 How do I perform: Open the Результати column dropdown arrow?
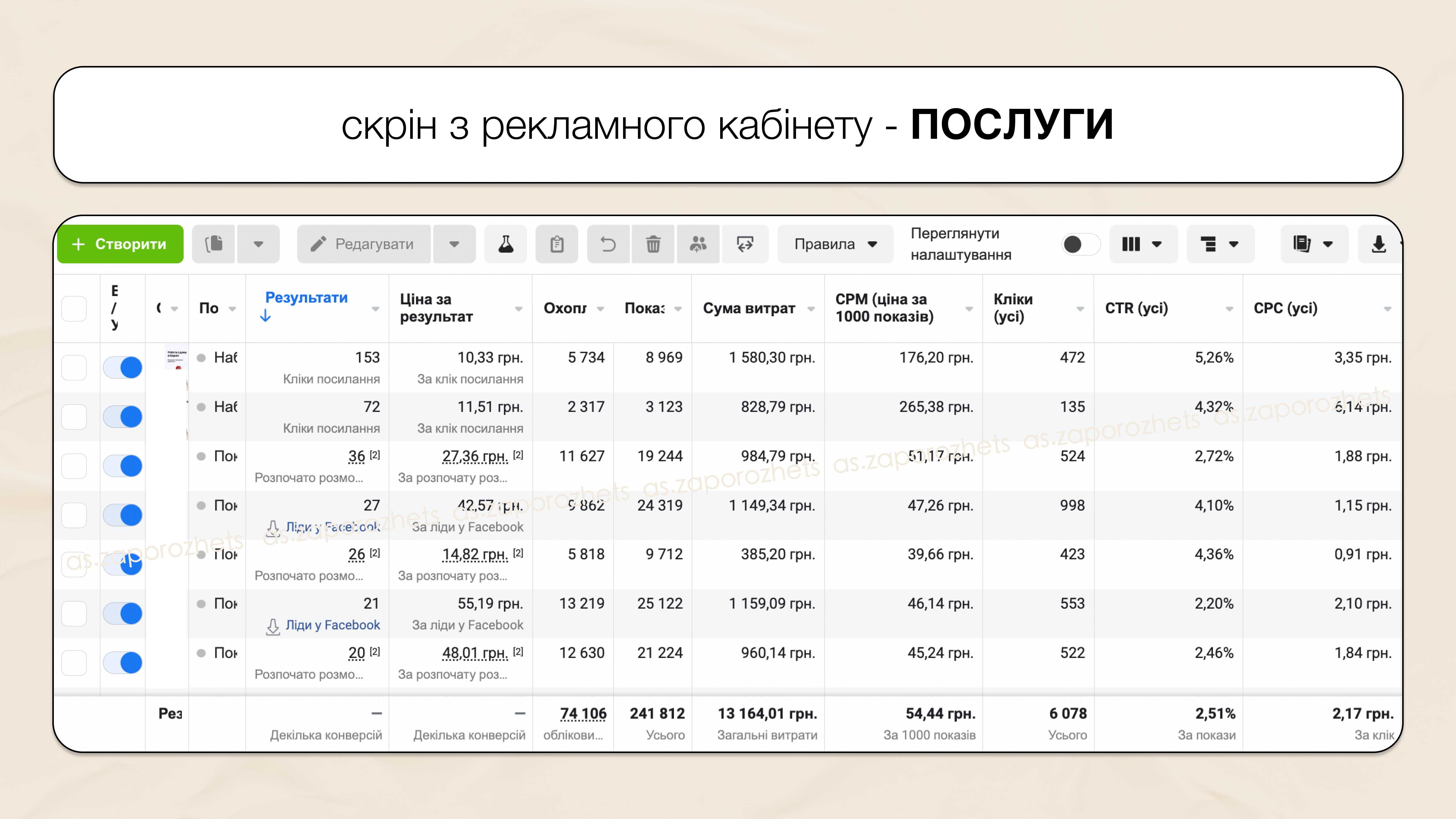tap(375, 309)
